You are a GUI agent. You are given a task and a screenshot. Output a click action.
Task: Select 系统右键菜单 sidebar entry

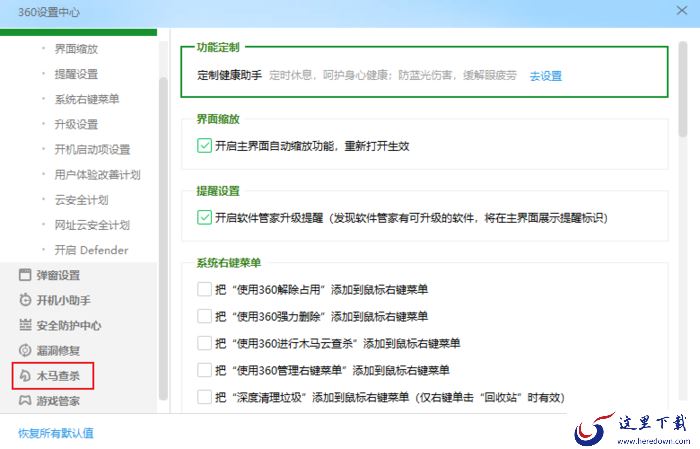pyautogui.click(x=87, y=99)
